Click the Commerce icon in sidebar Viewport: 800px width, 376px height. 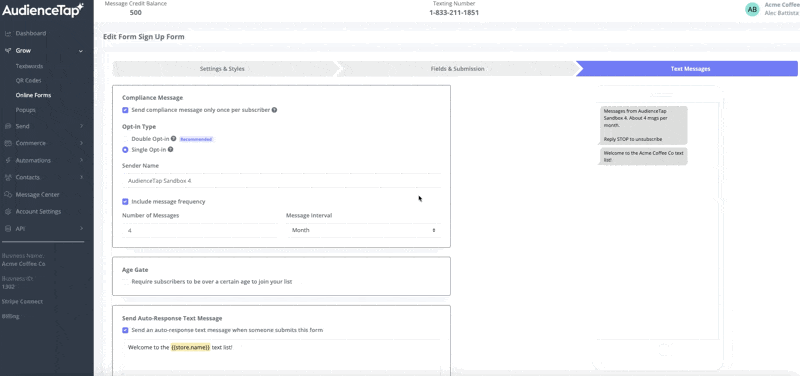8,143
